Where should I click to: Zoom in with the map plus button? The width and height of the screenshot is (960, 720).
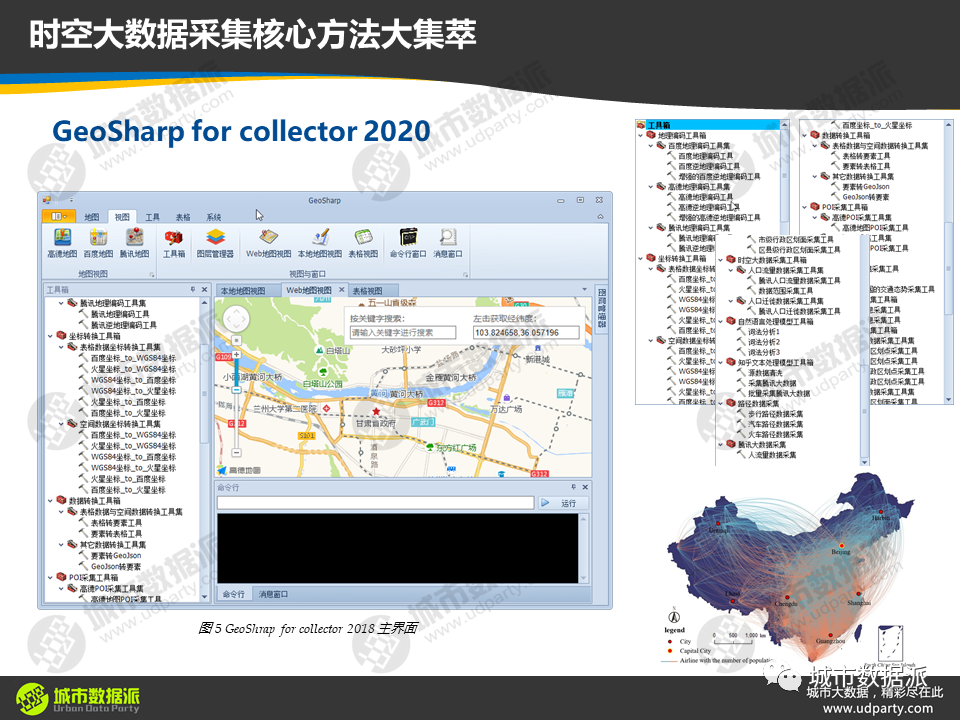236,355
